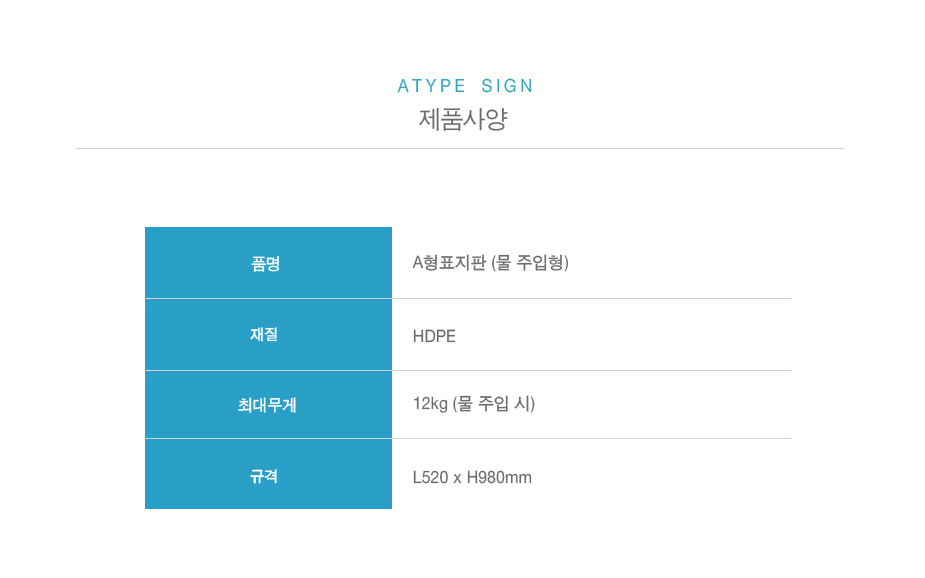This screenshot has height=578, width=925.
Task: Click the divider line under the 12kg row
Action: (591, 438)
